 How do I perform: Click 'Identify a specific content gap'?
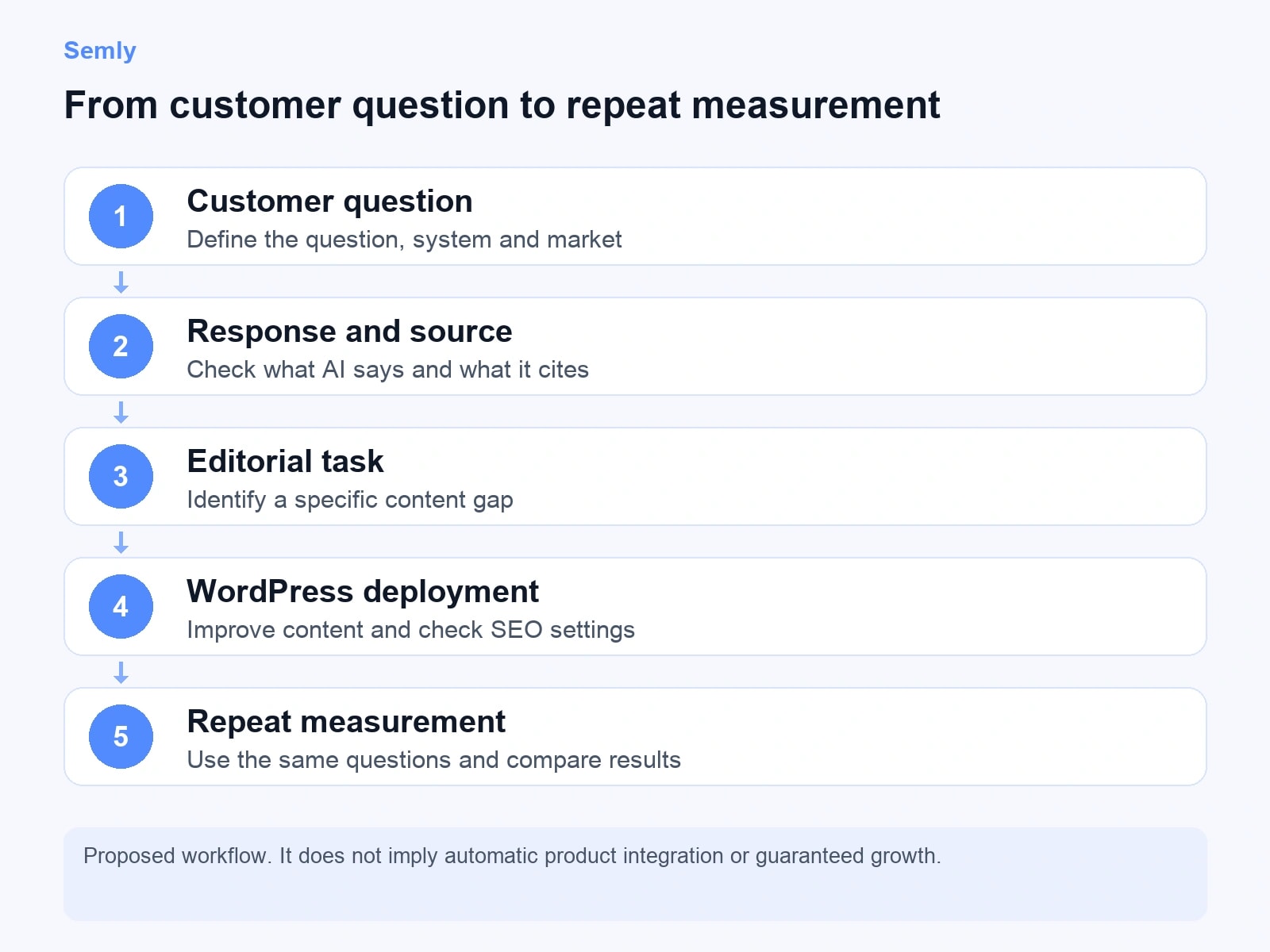(350, 500)
